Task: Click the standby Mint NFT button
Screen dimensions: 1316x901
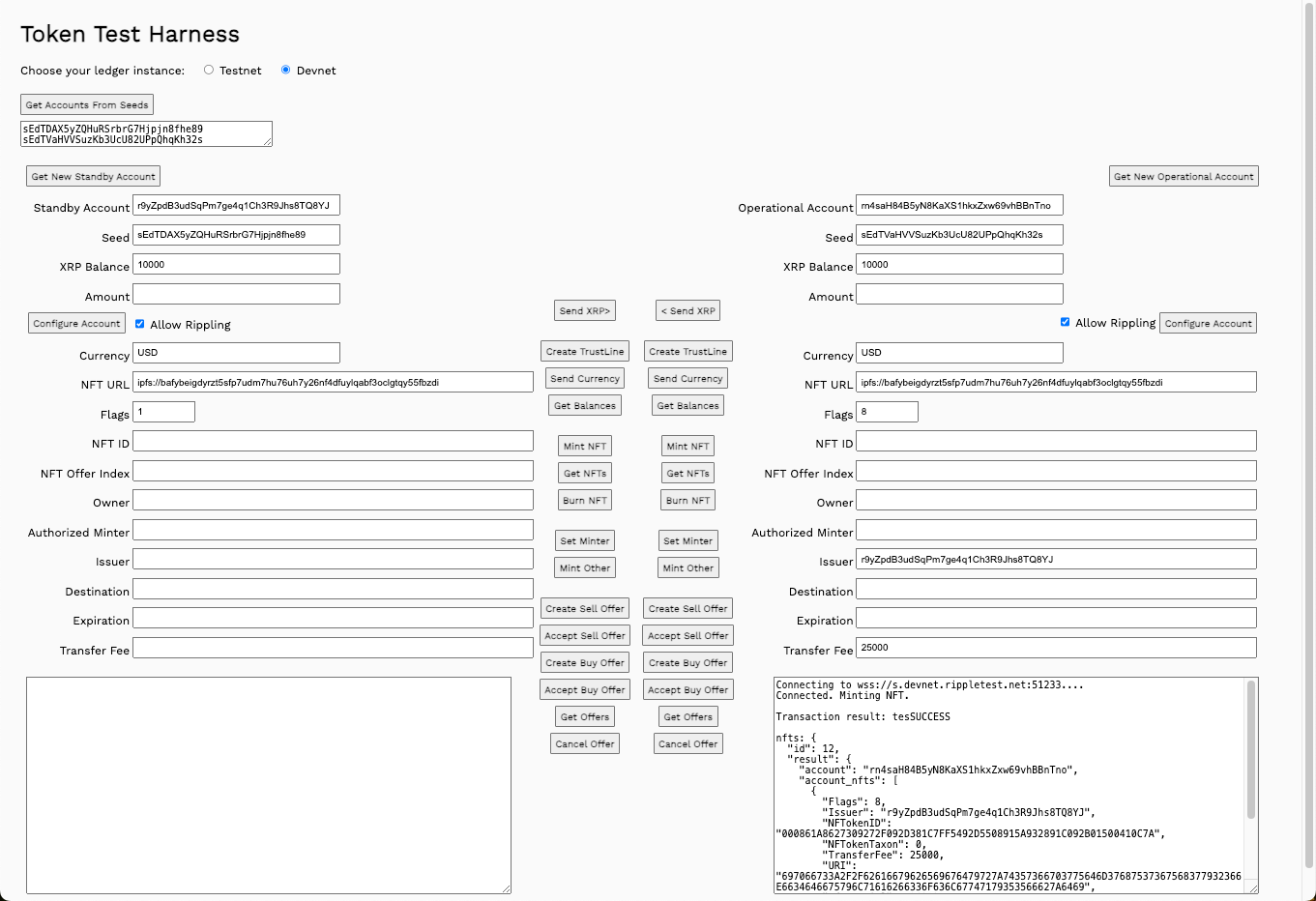Action: pos(585,446)
